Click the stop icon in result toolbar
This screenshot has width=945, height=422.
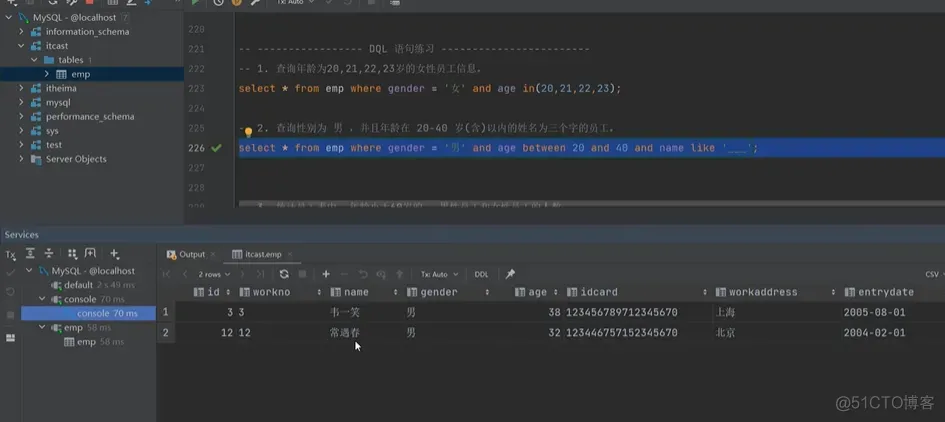303,274
